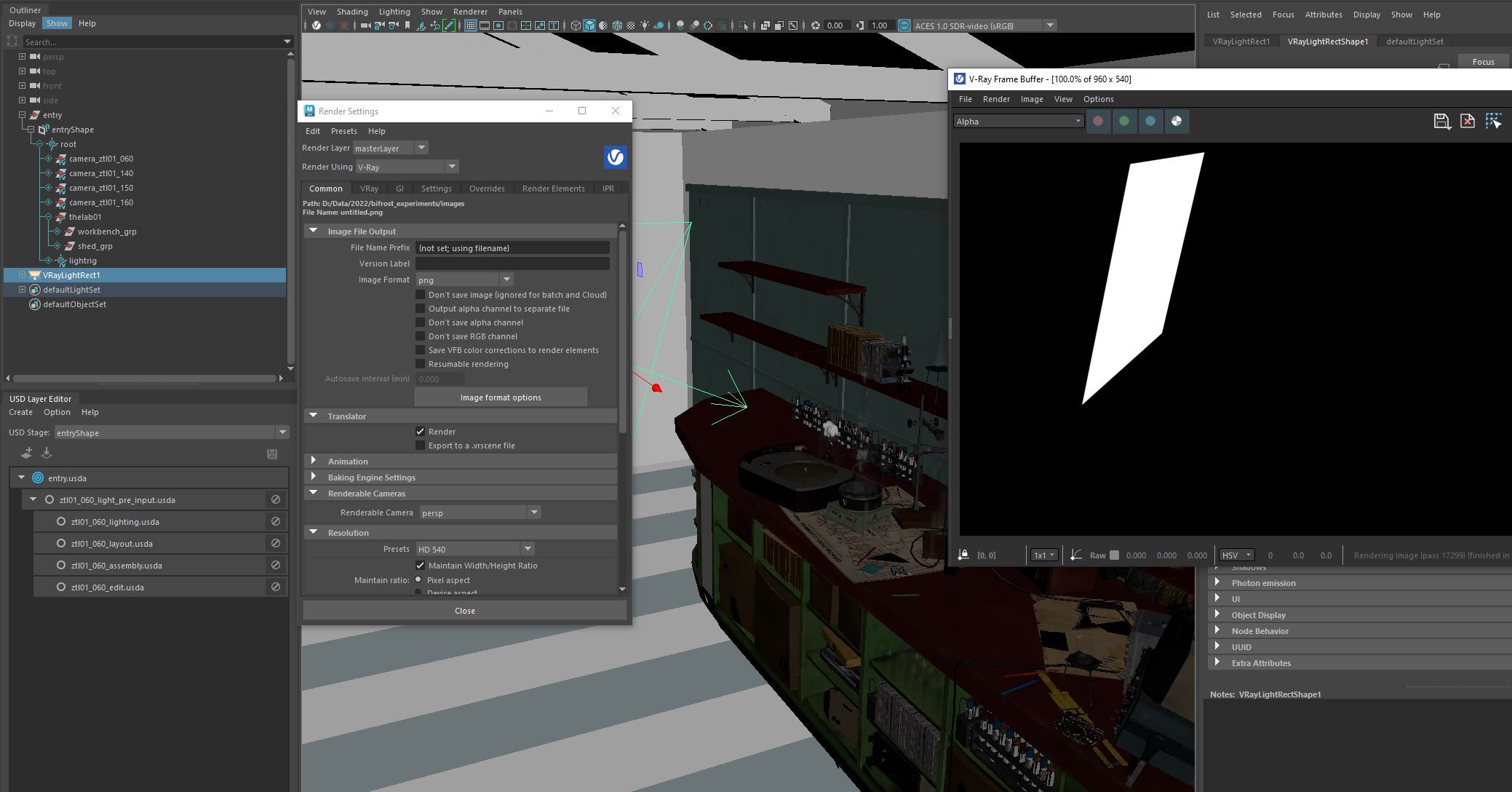The height and width of the screenshot is (792, 1512).
Task: Toggle the Textured checker sphere icon
Action: [631, 25]
